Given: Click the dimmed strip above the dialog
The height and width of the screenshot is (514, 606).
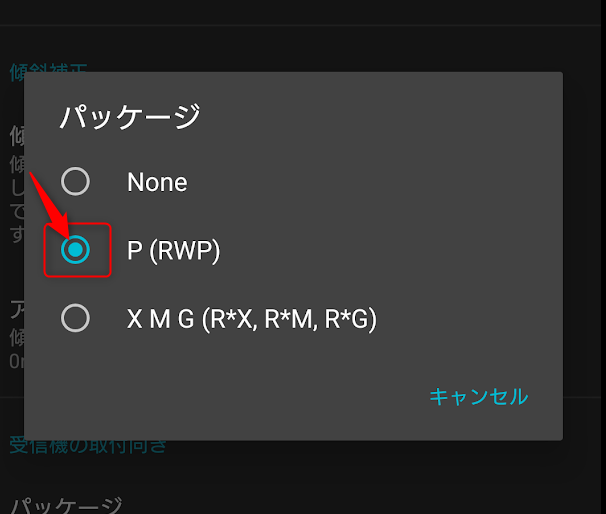Looking at the screenshot, I should pyautogui.click(x=300, y=45).
